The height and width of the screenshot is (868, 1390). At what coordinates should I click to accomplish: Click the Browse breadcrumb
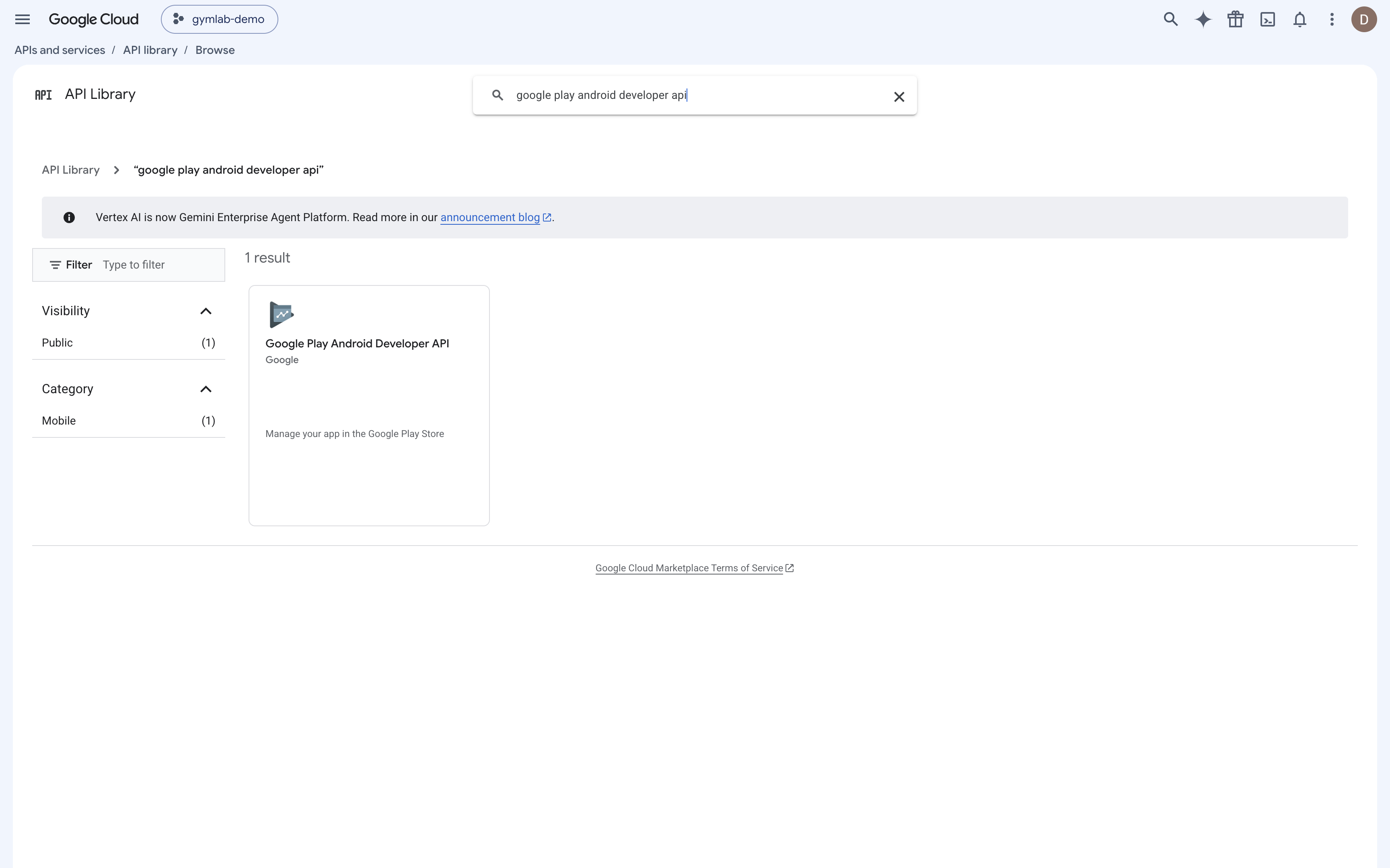(215, 50)
